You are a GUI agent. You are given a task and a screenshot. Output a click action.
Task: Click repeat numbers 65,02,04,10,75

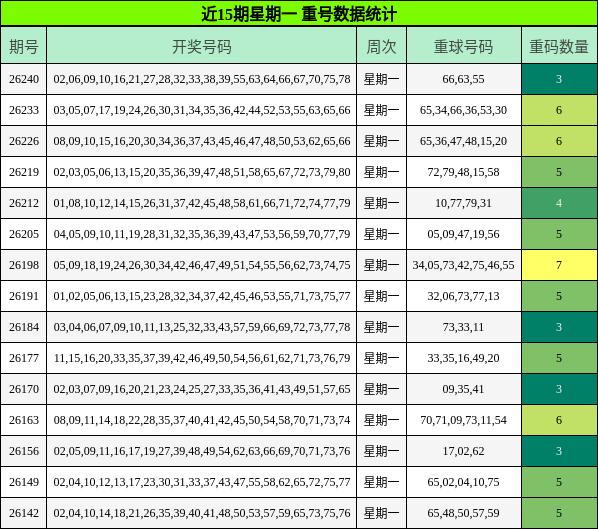tap(463, 482)
